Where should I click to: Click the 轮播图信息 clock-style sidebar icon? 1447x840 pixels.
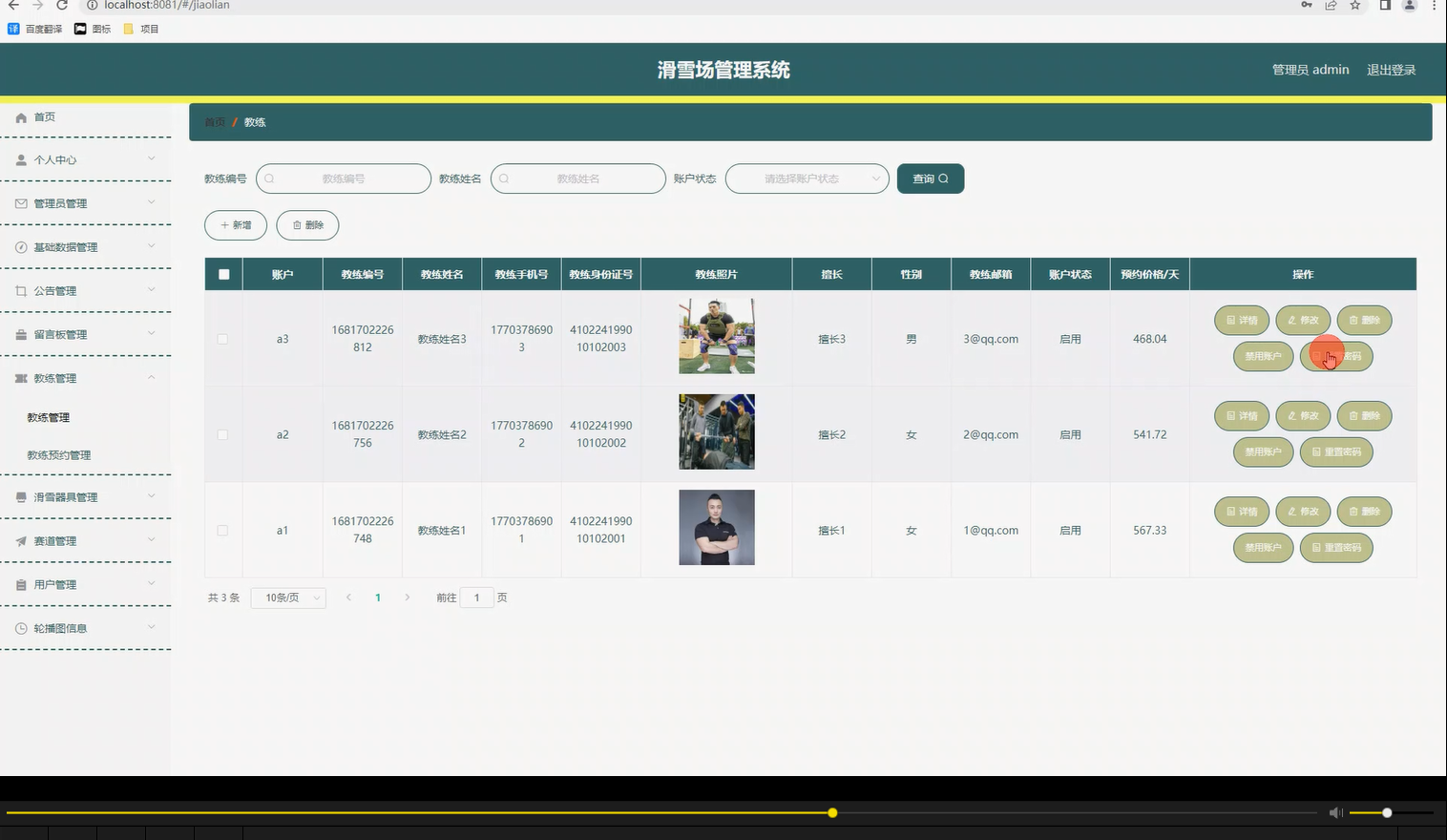point(21,627)
